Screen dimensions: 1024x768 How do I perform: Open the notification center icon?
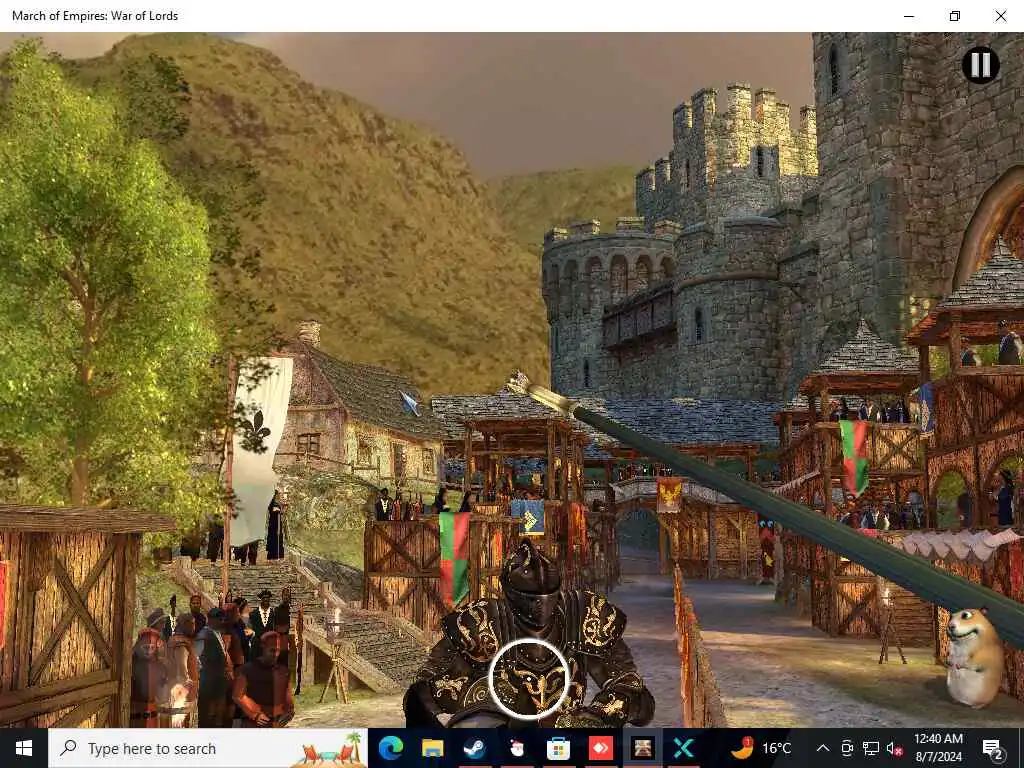pyautogui.click(x=993, y=748)
